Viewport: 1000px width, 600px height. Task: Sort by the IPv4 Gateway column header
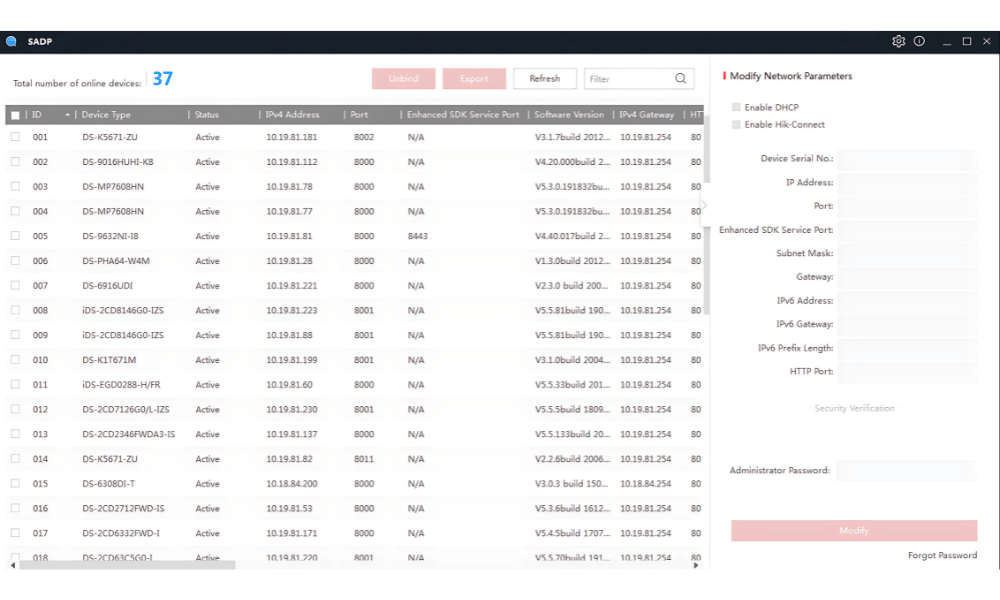click(647, 115)
